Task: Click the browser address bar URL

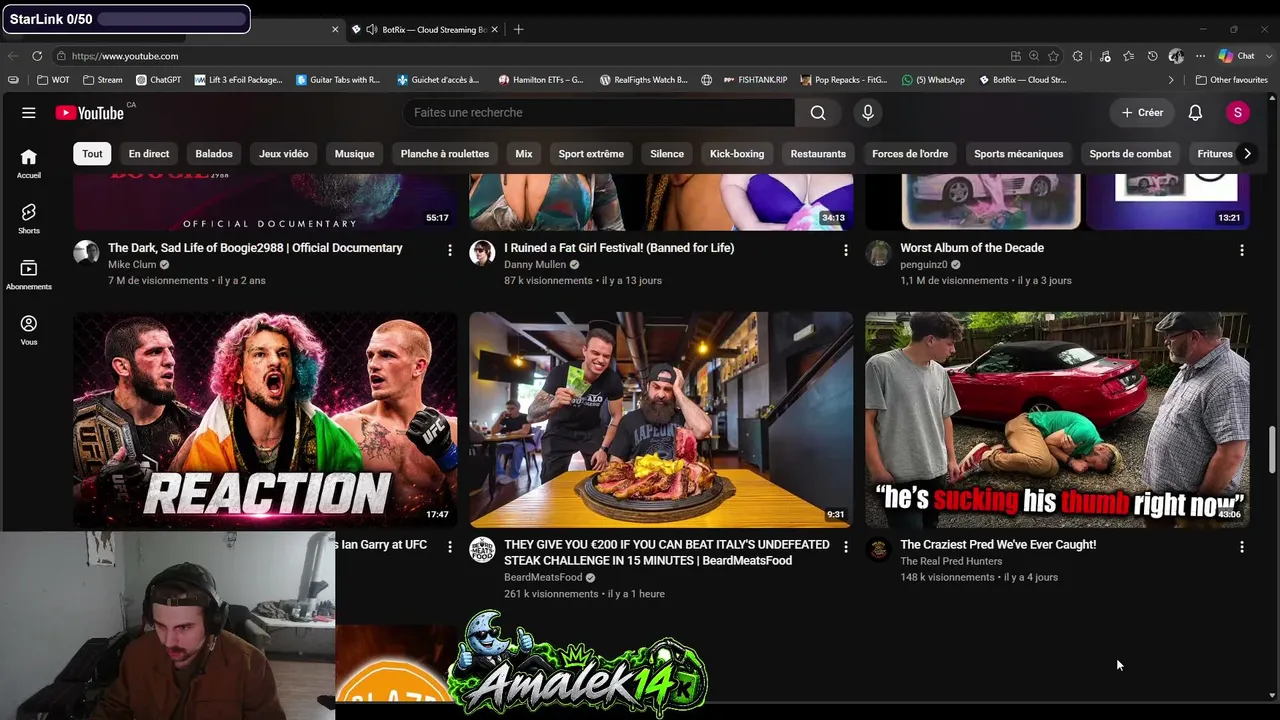Action: point(125,56)
